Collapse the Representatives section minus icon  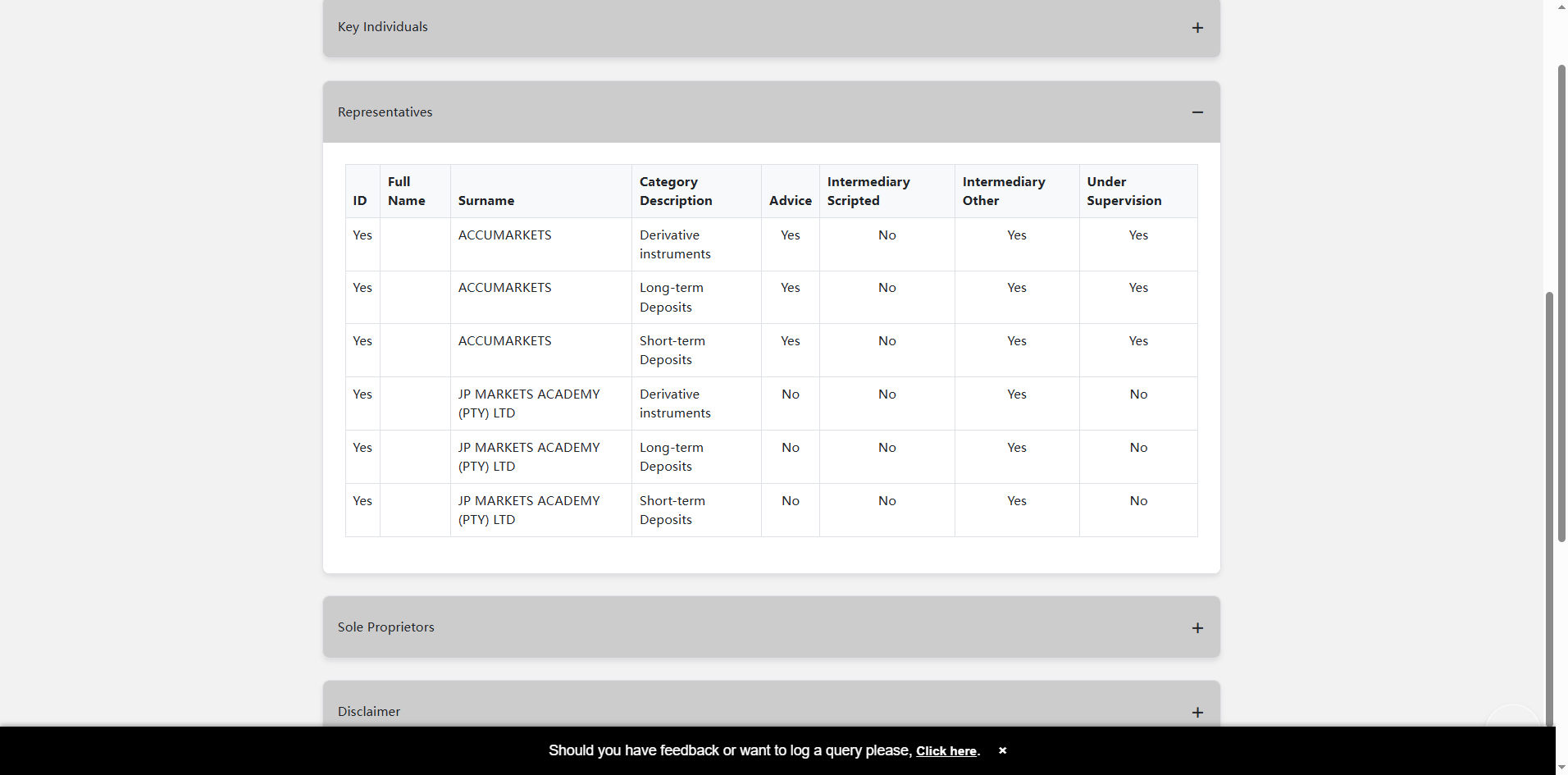[1197, 112]
